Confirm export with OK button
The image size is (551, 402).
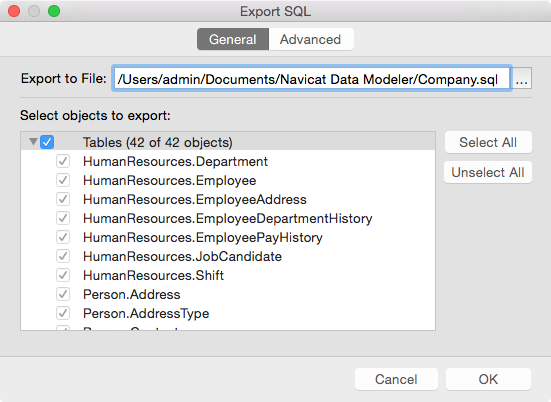tap(488, 379)
